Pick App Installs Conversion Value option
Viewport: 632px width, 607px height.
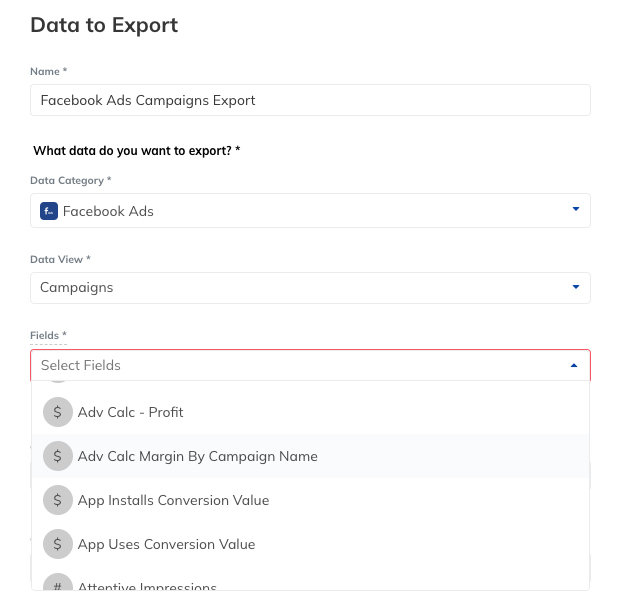pyautogui.click(x=310, y=500)
